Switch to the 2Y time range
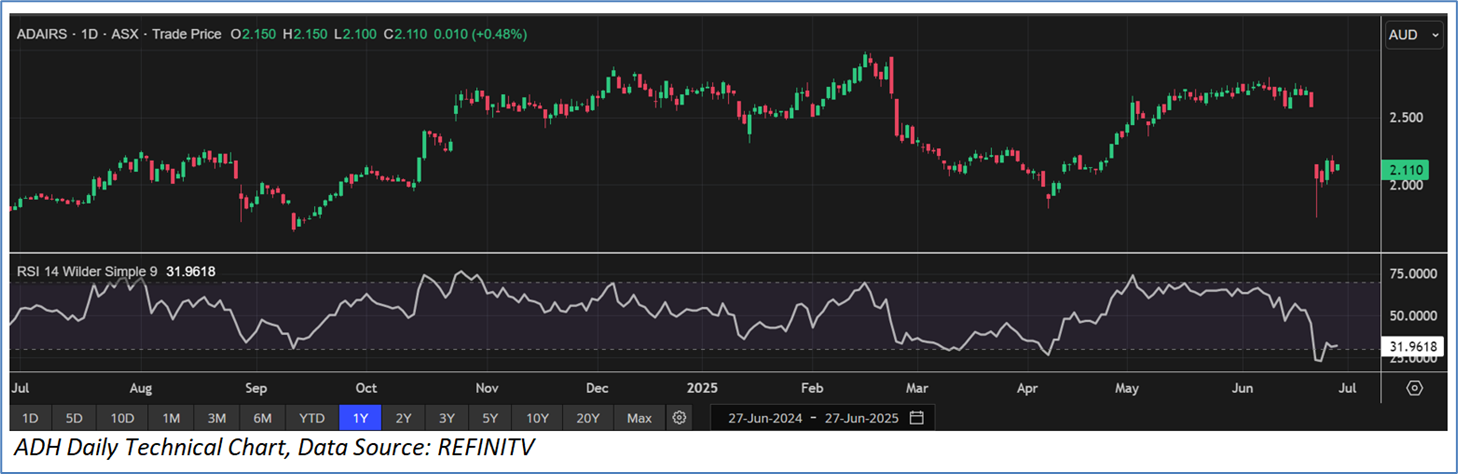Screen dimensions: 1458x474 coord(403,417)
